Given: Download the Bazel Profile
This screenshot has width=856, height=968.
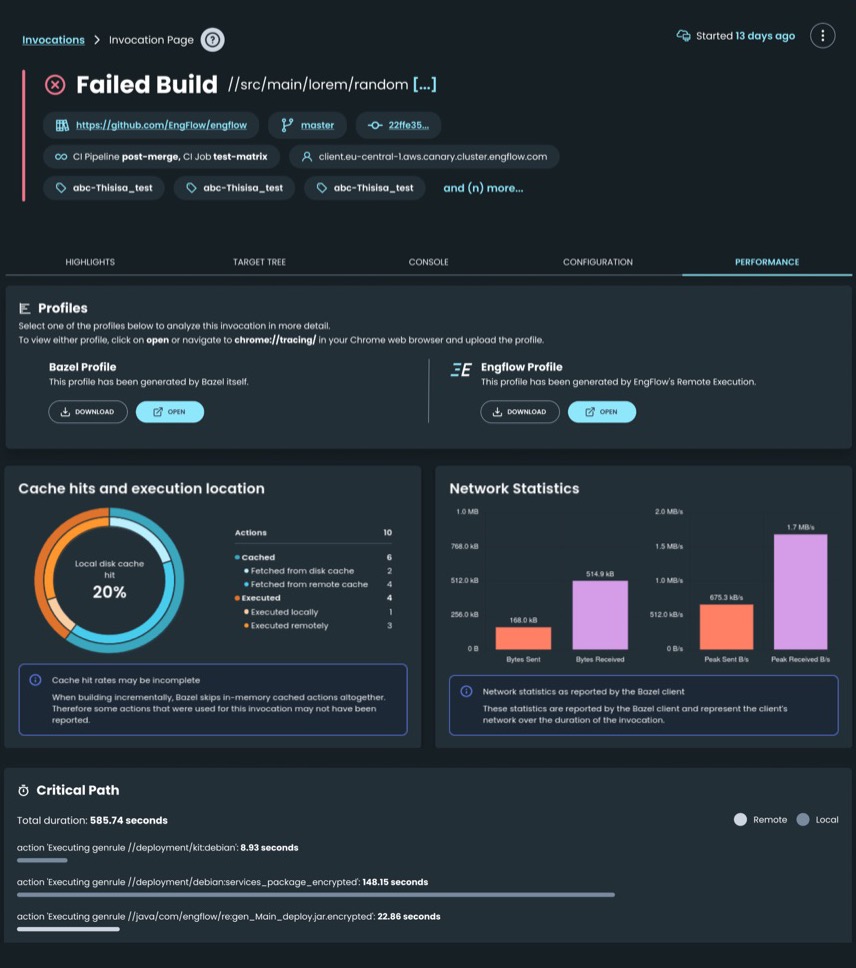Looking at the screenshot, I should point(88,412).
